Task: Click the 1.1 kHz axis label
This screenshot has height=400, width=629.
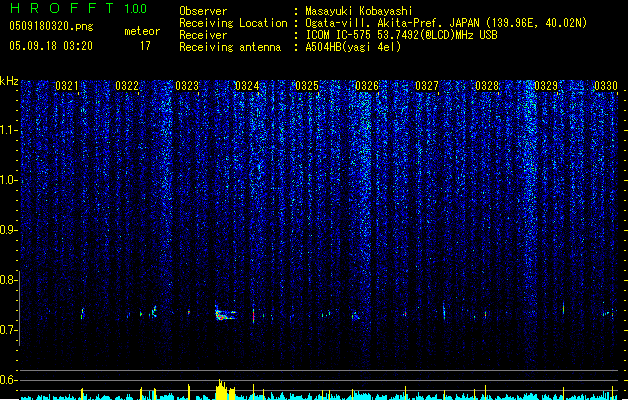Action: coord(9,130)
